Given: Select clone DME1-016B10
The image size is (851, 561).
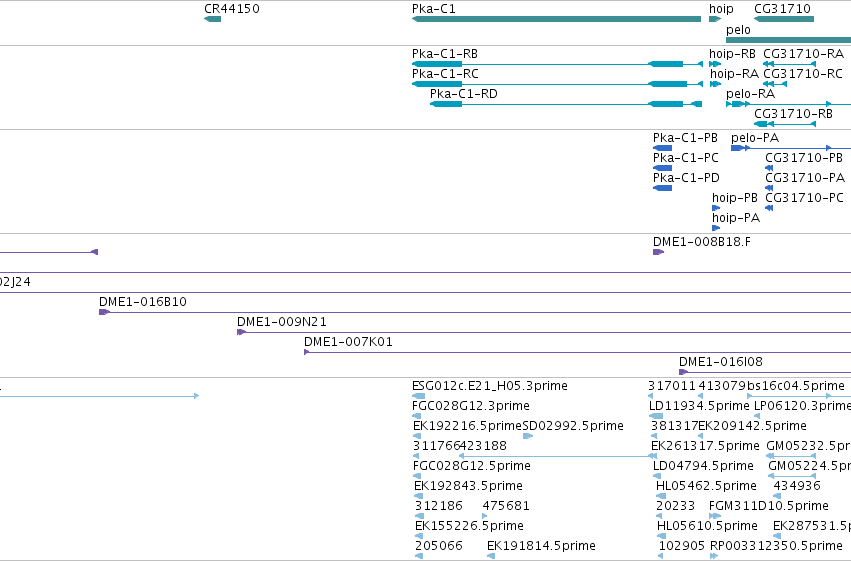Looking at the screenshot, I should pyautogui.click(x=475, y=313).
